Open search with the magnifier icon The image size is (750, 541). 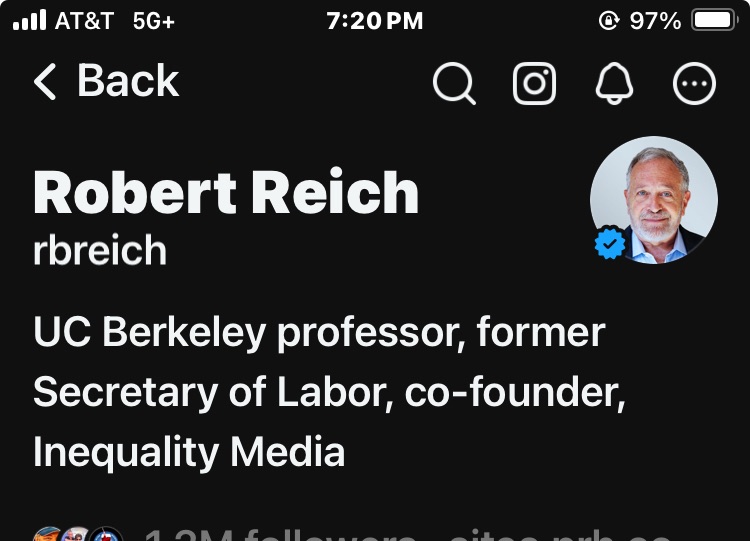tap(454, 84)
